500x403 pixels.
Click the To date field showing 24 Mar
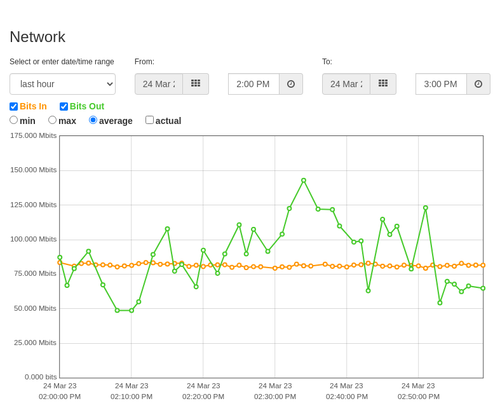point(346,84)
